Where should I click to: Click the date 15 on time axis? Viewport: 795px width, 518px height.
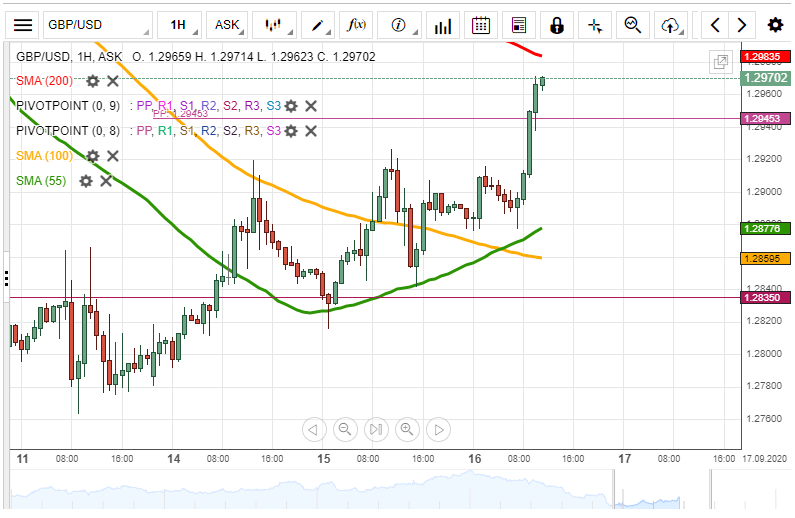323,459
